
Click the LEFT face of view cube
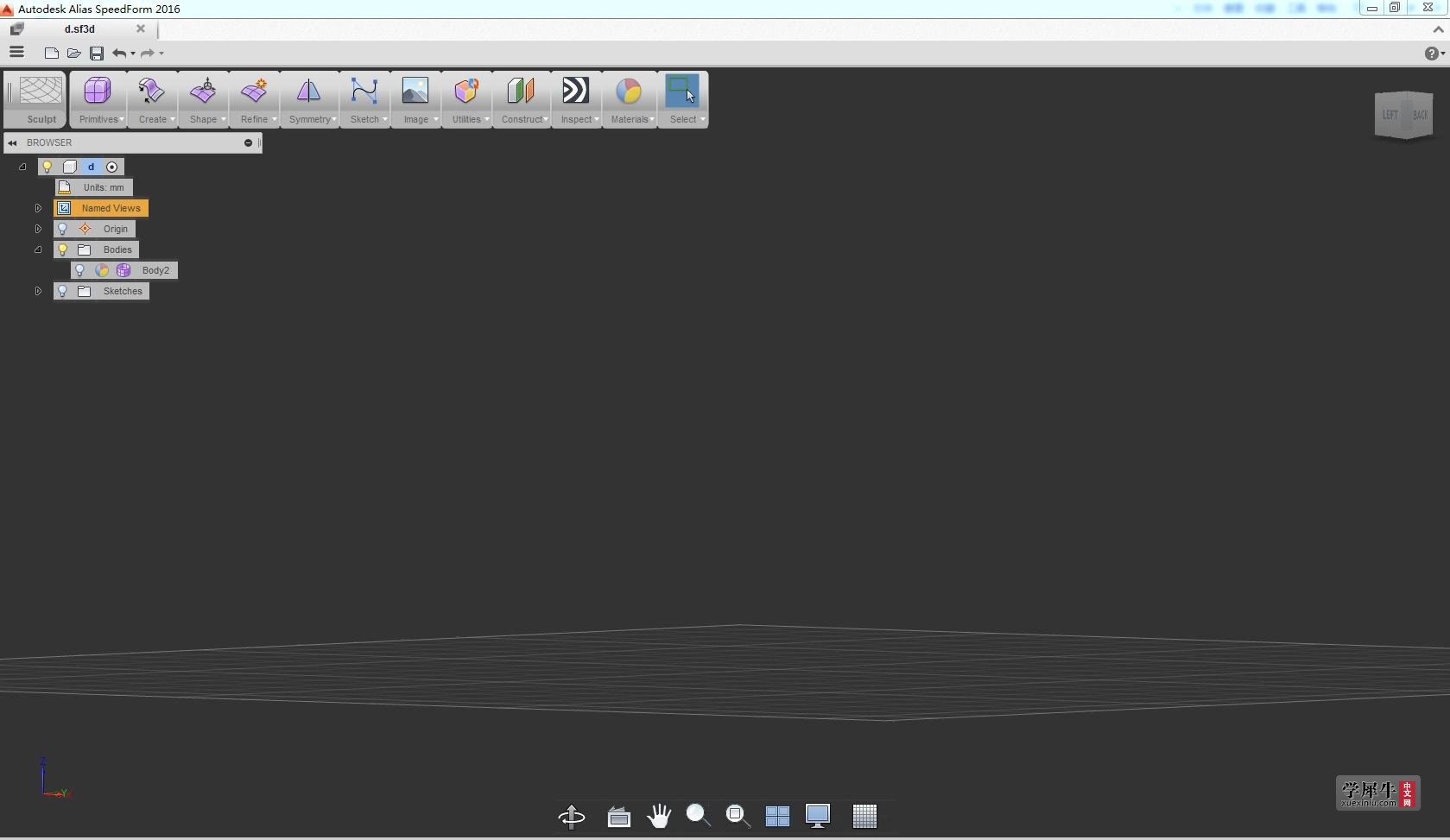[x=1390, y=115]
